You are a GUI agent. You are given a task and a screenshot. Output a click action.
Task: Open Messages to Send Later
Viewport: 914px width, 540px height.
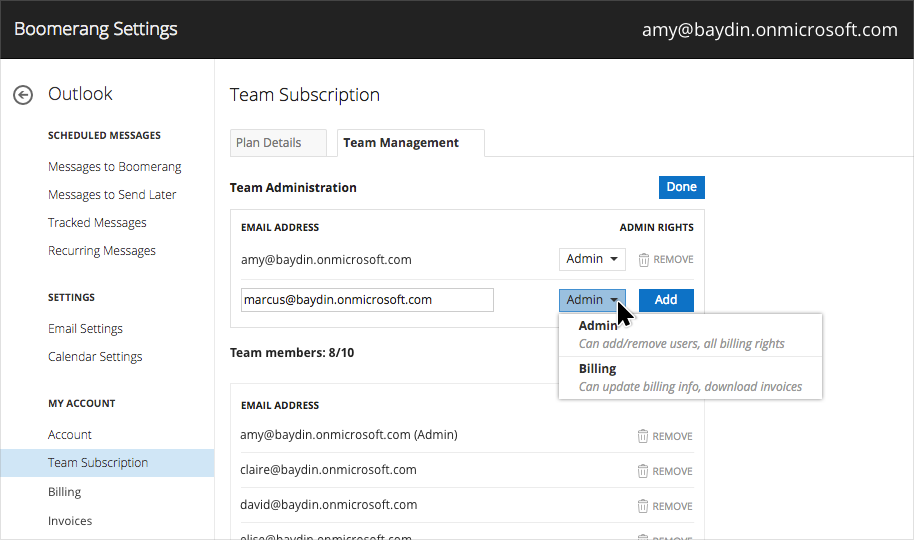coord(112,195)
